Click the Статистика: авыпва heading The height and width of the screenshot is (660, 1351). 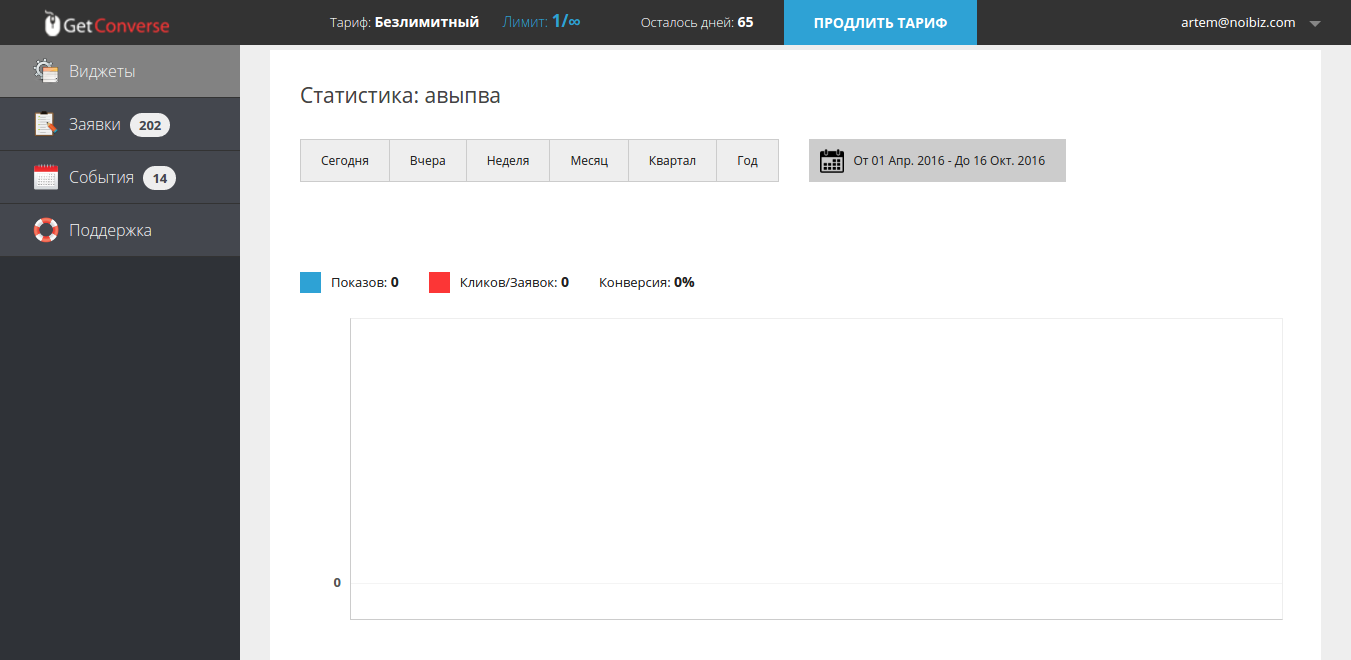[400, 96]
